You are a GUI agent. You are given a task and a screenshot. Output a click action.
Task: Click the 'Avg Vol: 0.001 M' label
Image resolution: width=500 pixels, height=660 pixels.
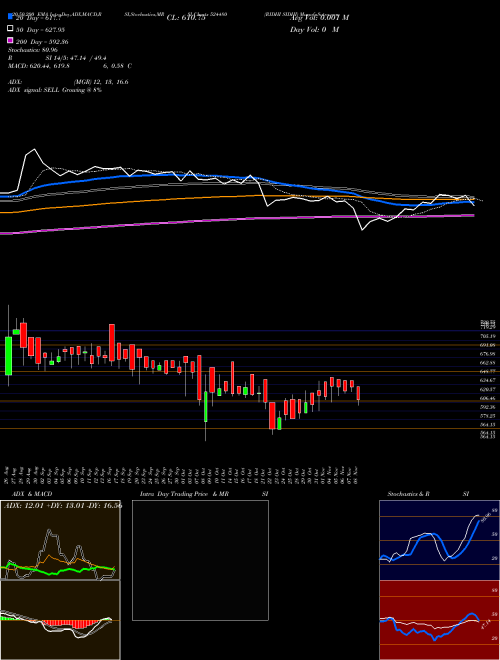pyautogui.click(x=319, y=17)
